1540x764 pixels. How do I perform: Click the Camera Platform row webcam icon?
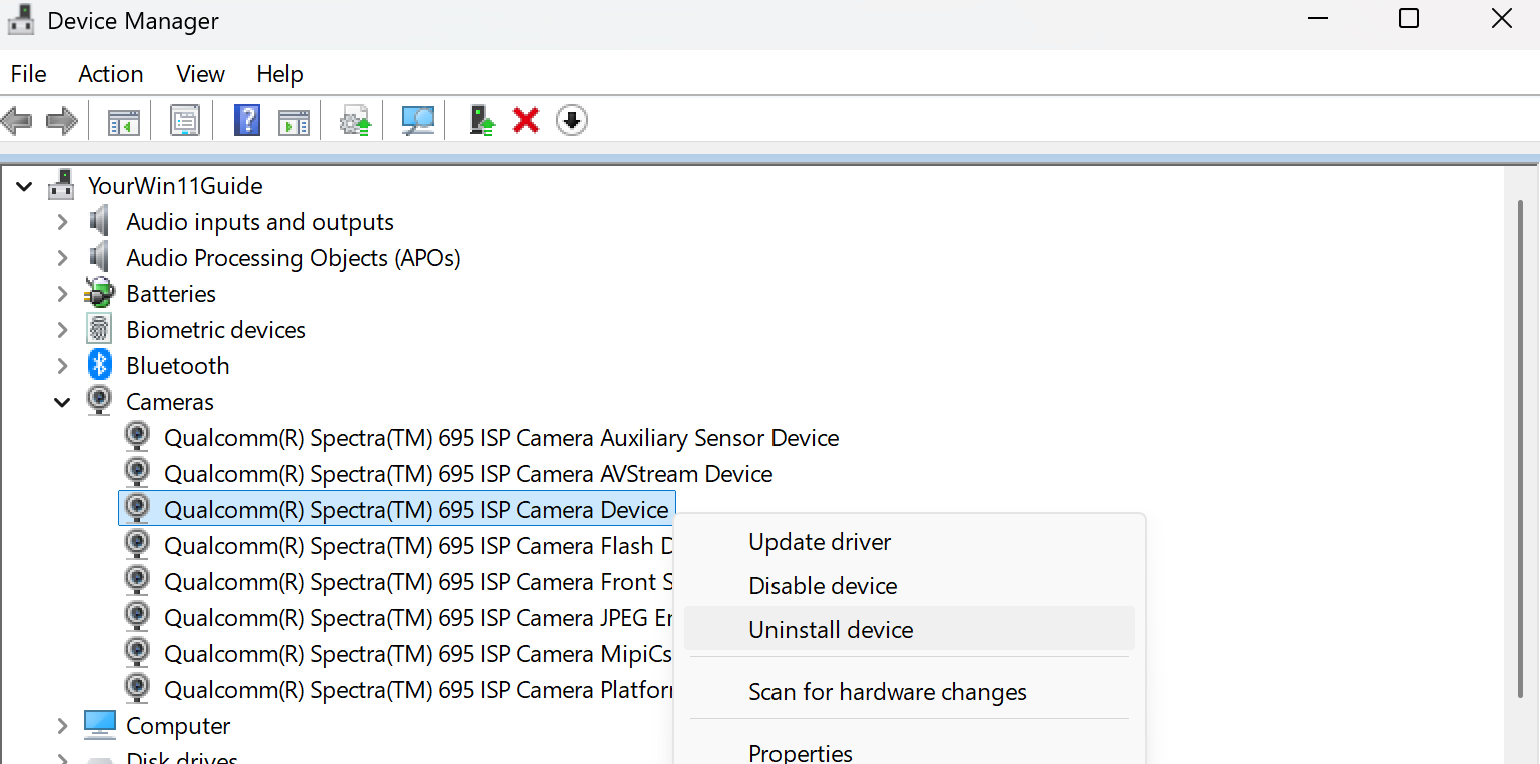click(137, 689)
